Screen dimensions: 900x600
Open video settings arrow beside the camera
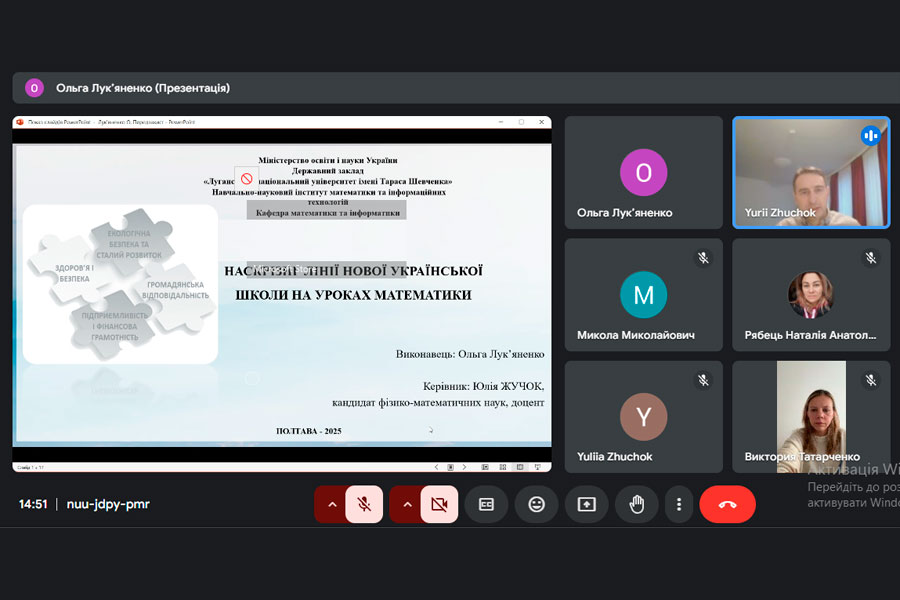(407, 504)
